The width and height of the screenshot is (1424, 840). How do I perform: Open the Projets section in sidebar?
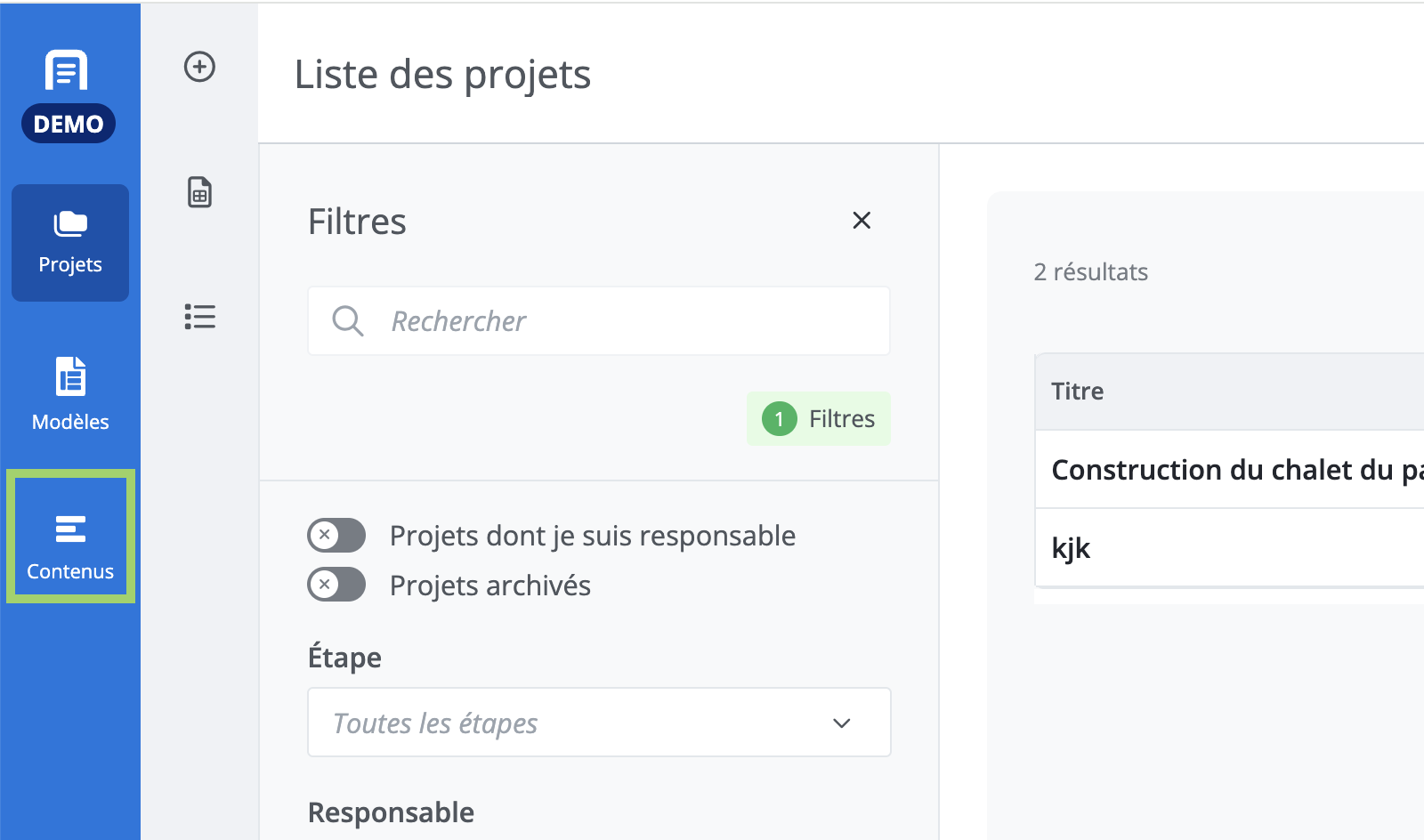click(x=70, y=242)
